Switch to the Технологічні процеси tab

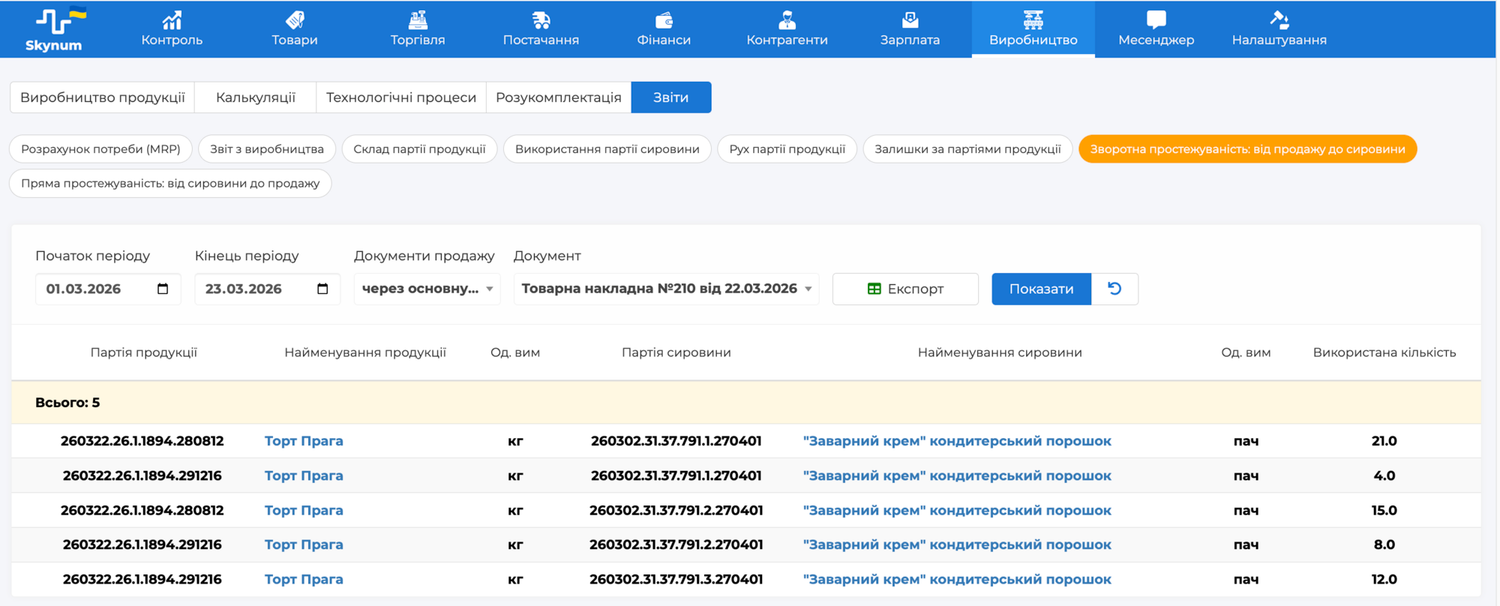[401, 98]
